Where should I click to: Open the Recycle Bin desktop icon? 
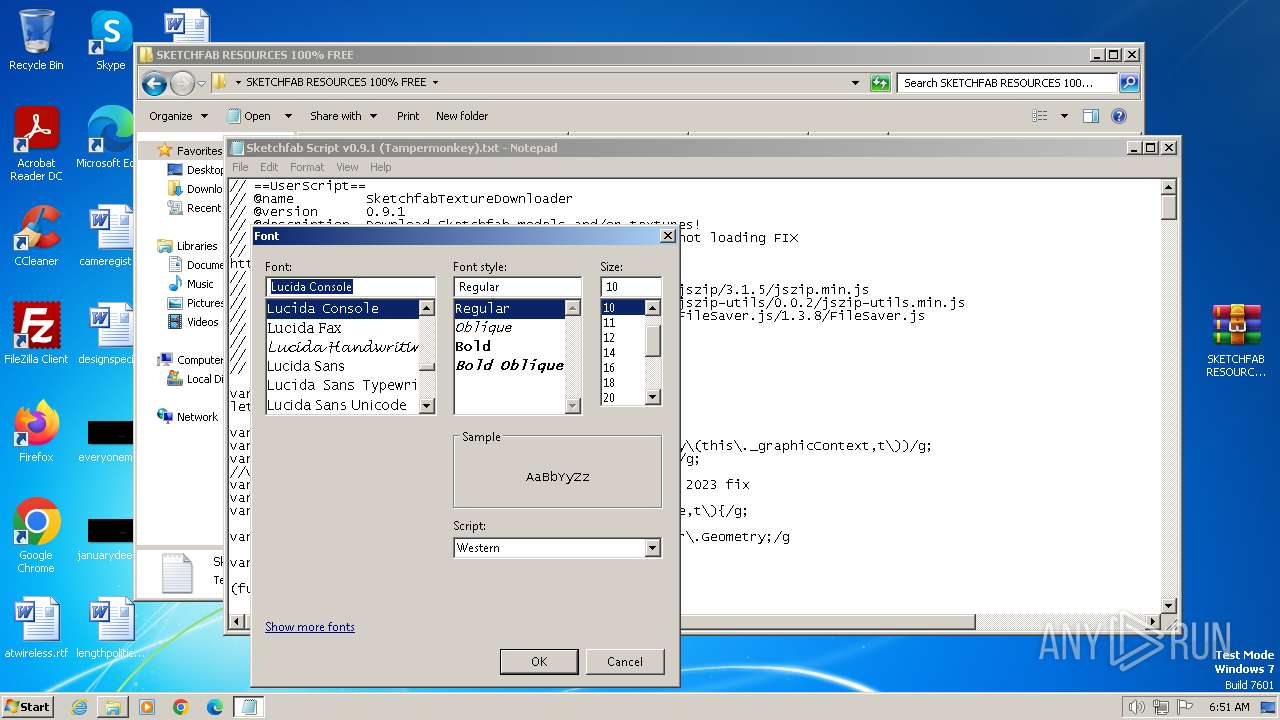pos(36,40)
